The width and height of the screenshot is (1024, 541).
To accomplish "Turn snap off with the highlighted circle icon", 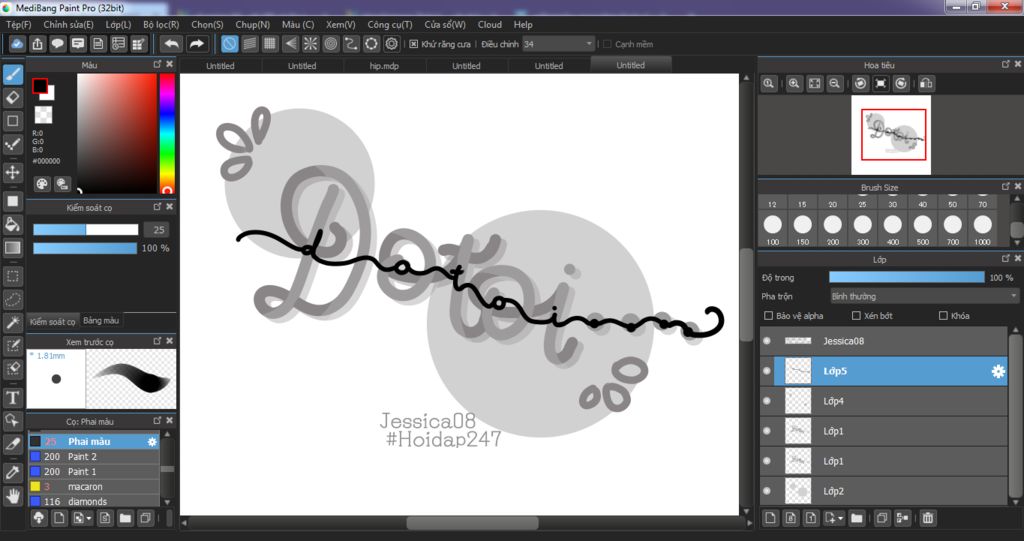I will coord(229,44).
